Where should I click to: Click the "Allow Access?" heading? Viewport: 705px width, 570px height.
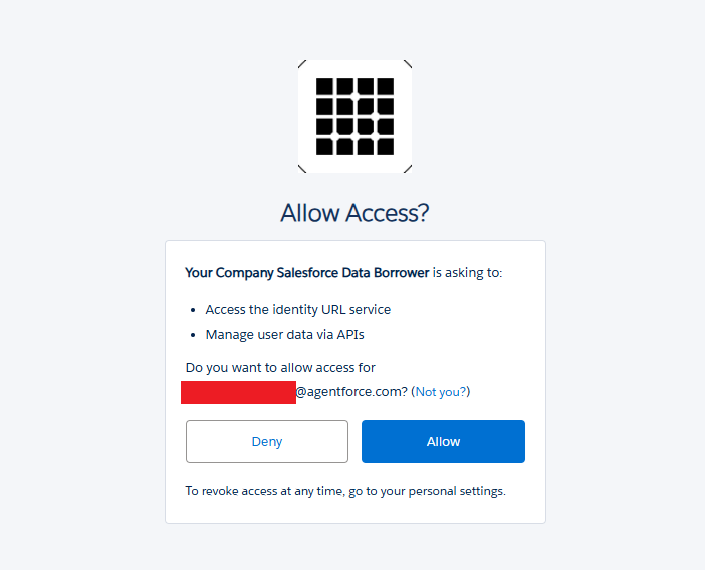coord(355,213)
